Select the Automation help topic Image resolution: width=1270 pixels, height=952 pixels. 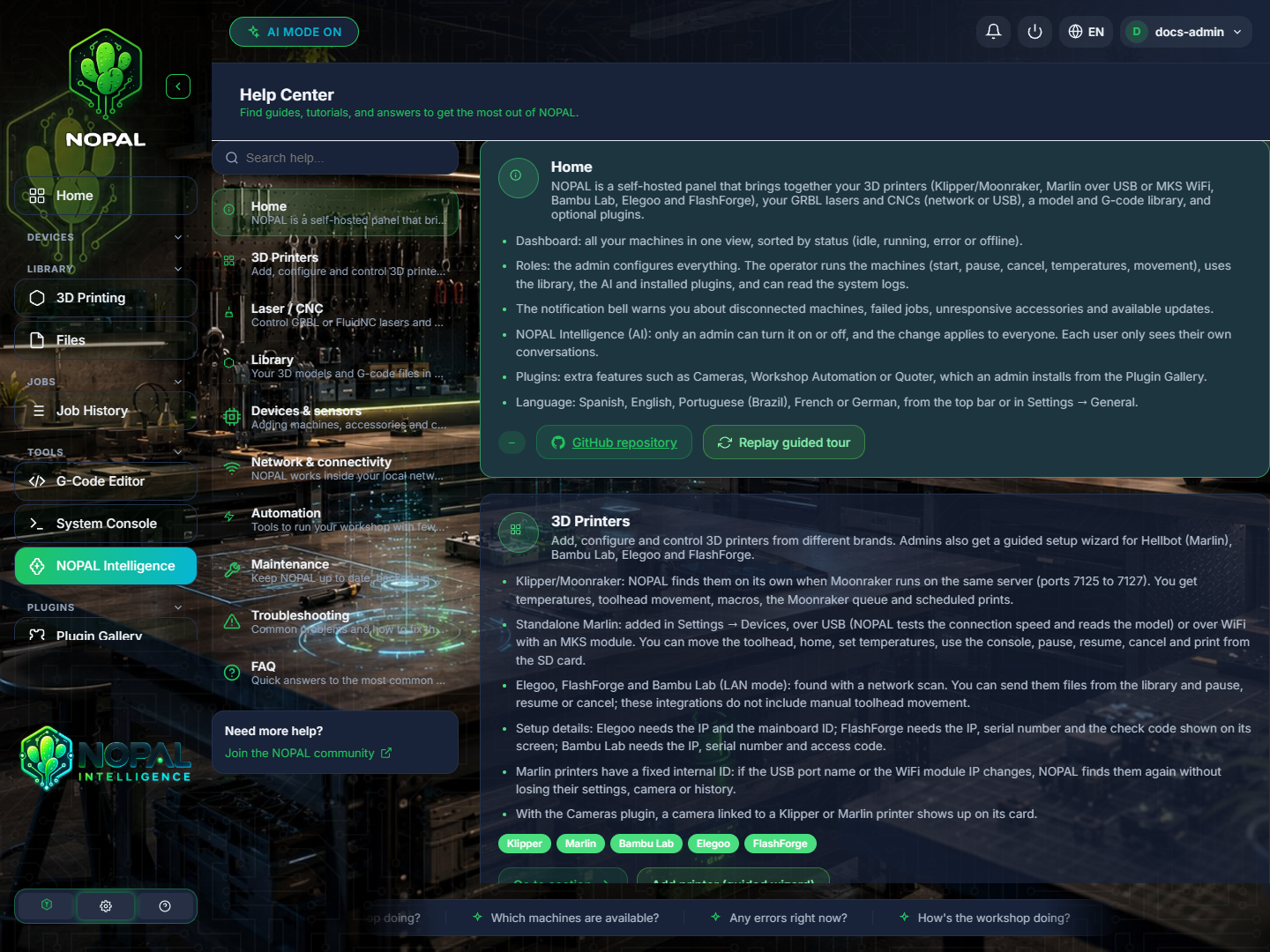click(x=335, y=519)
